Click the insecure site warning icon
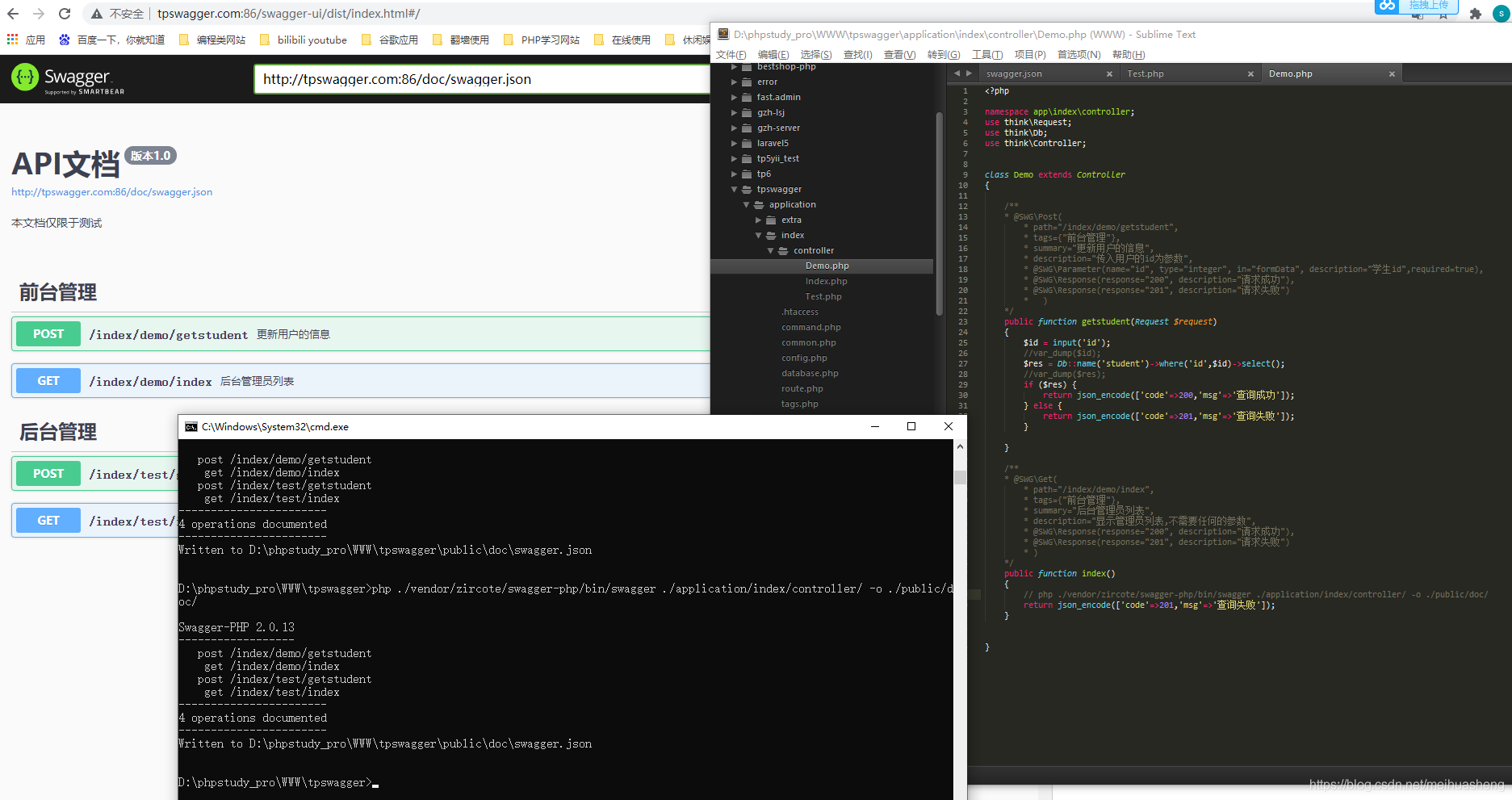The image size is (1512, 800). click(x=97, y=14)
